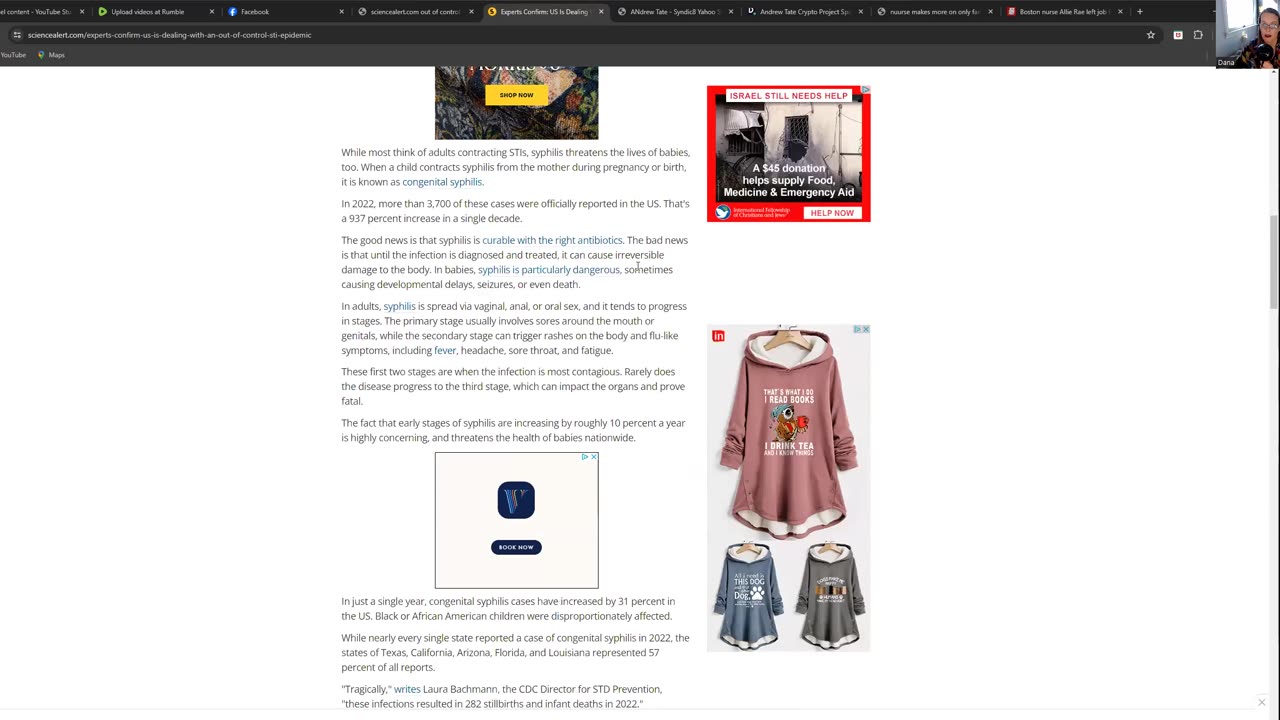Open the sciencealert.com out of control tab
Screen dimensions: 1280x720
coord(414,12)
